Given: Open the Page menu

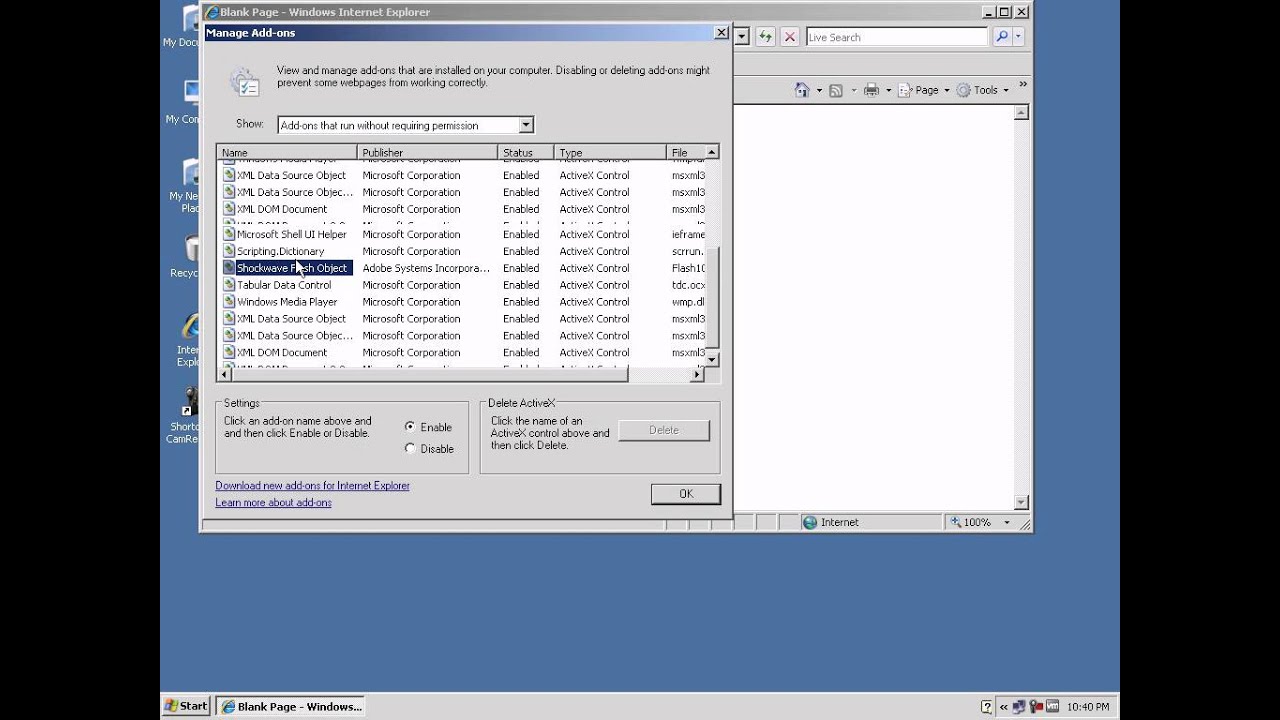Looking at the screenshot, I should (923, 90).
